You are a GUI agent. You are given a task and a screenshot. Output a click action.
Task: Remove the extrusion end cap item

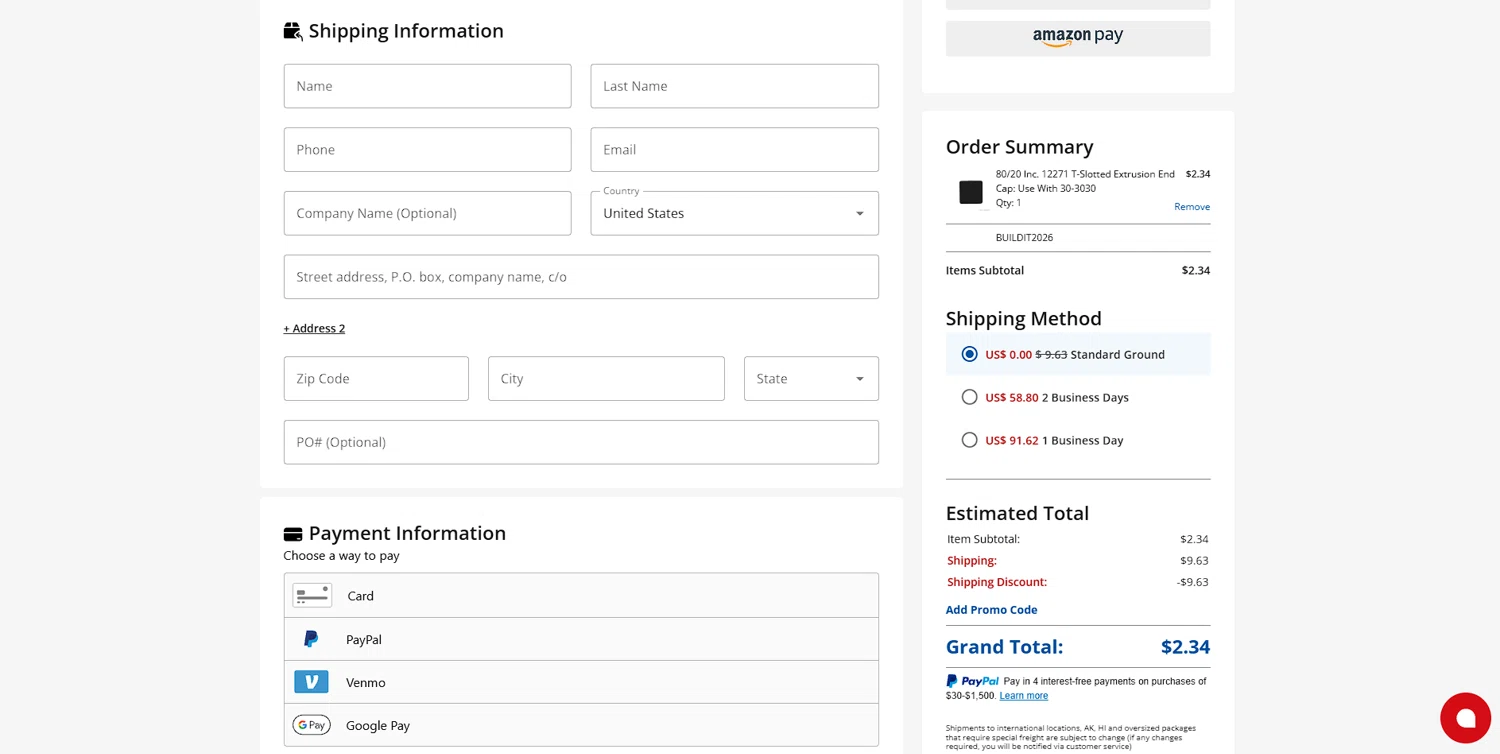[x=1192, y=207]
